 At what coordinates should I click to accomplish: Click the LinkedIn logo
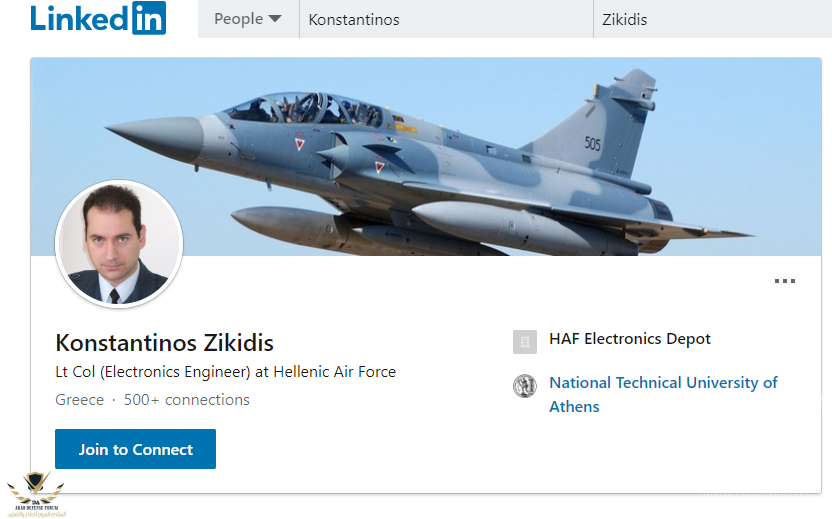pos(98,19)
